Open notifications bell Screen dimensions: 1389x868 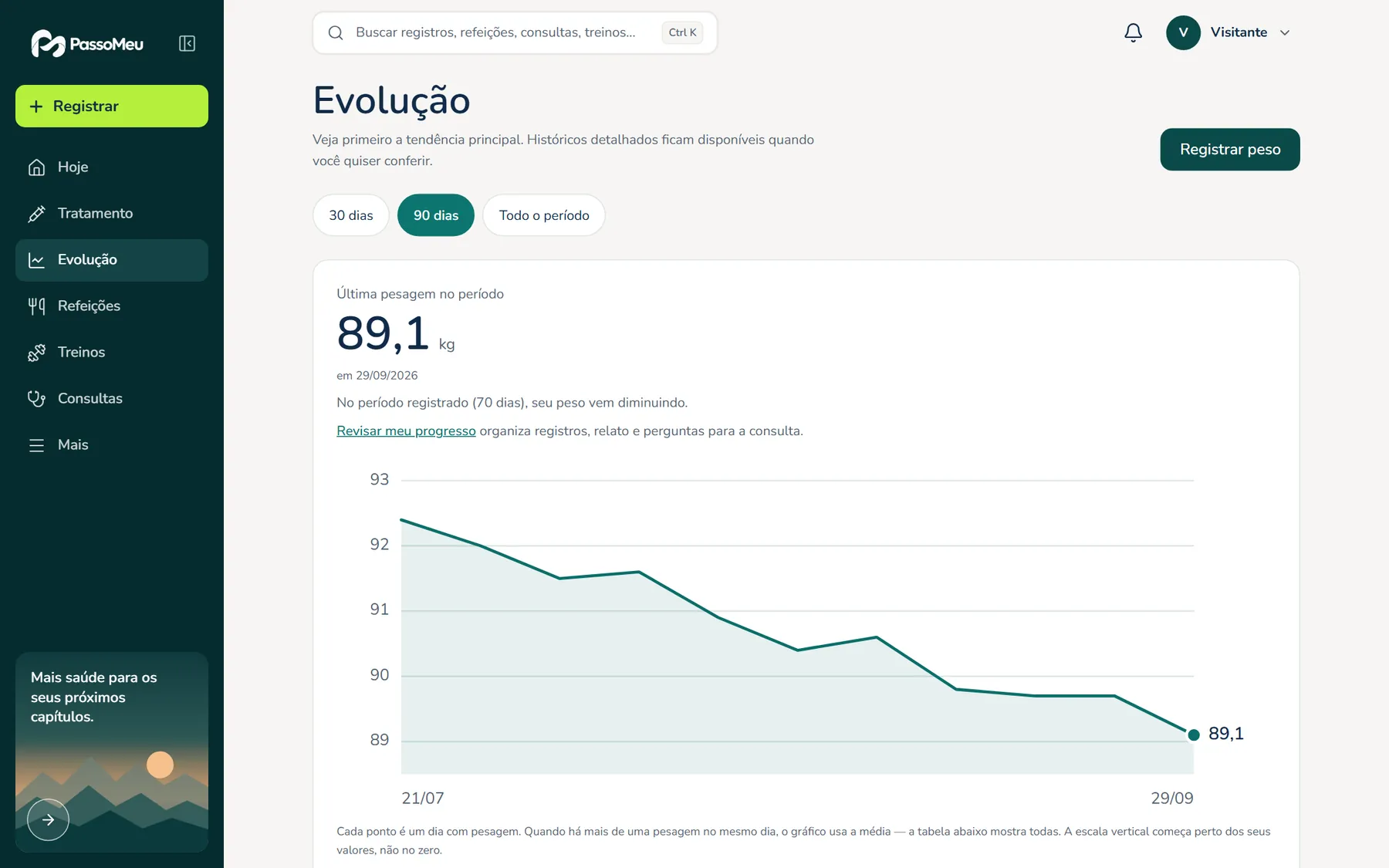(1133, 32)
